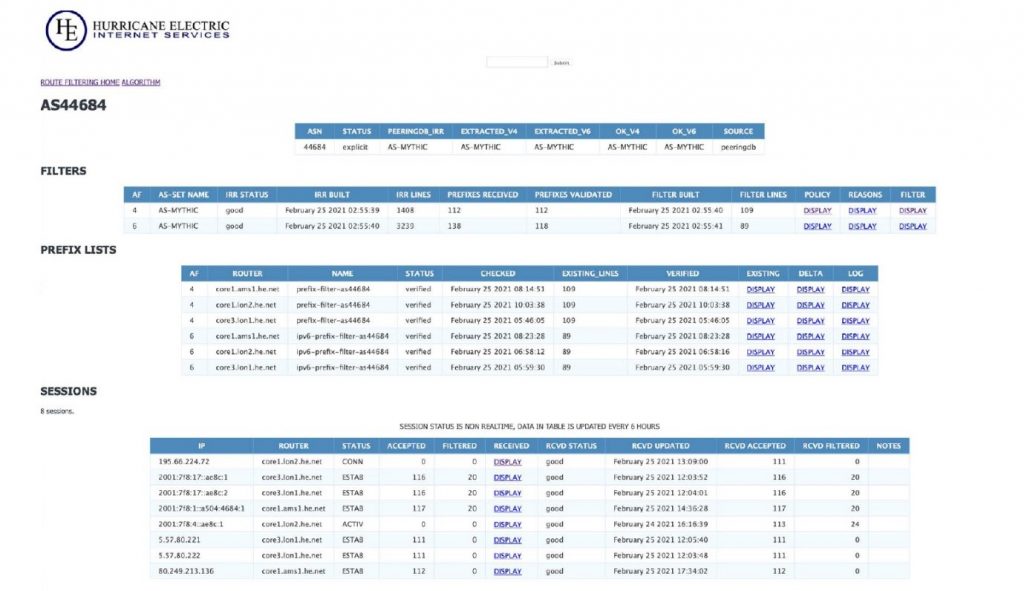Click the '8 sessions.' count text
The width and height of the screenshot is (1024, 591).
[x=57, y=411]
